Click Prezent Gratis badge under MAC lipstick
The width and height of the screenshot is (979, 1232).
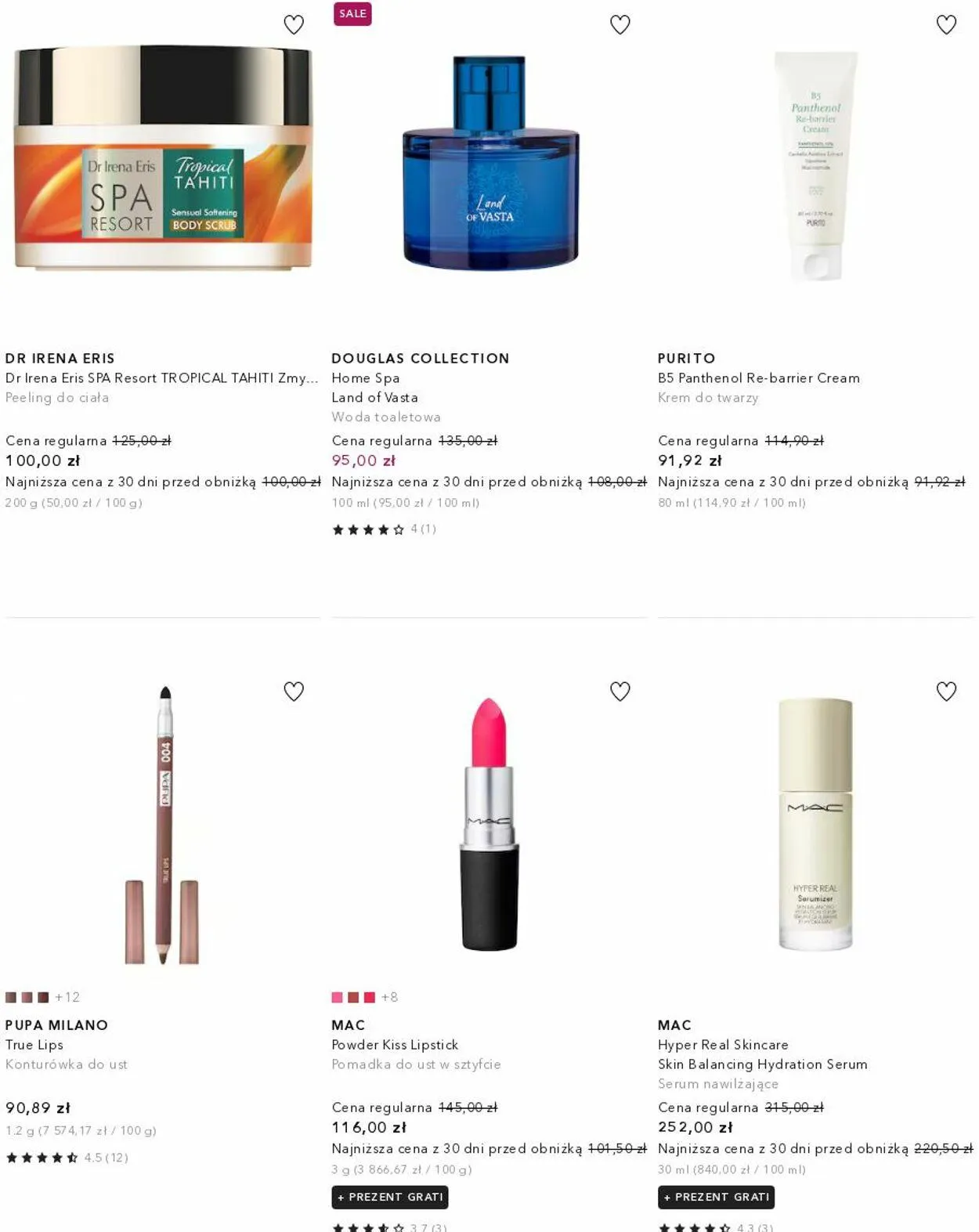tap(390, 1197)
